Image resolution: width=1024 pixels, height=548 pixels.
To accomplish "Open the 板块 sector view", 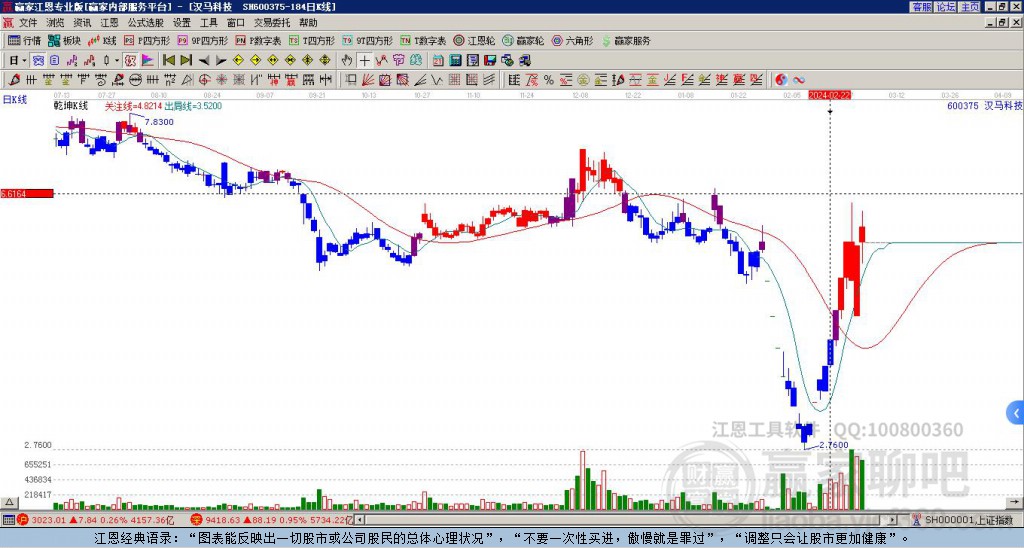I will pyautogui.click(x=64, y=41).
